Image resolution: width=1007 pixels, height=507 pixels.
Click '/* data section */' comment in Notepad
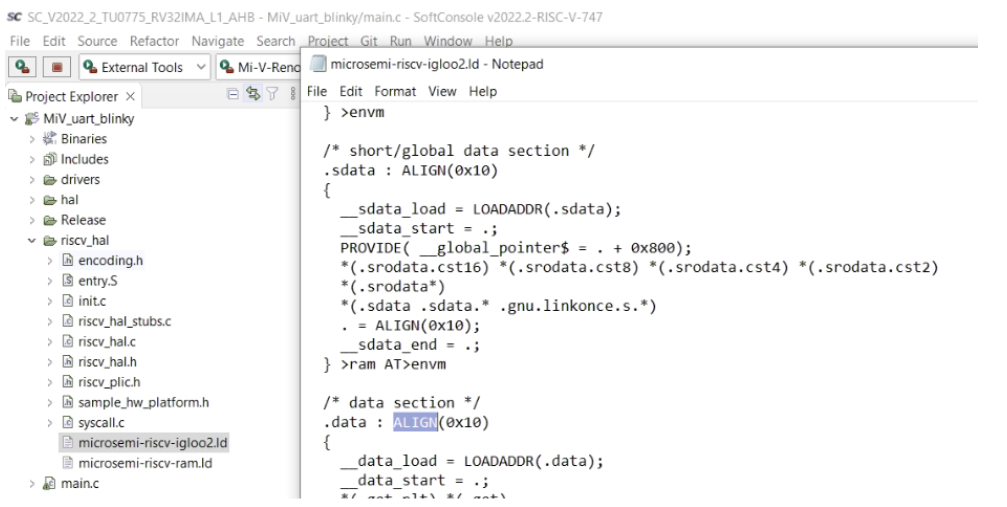click(401, 403)
